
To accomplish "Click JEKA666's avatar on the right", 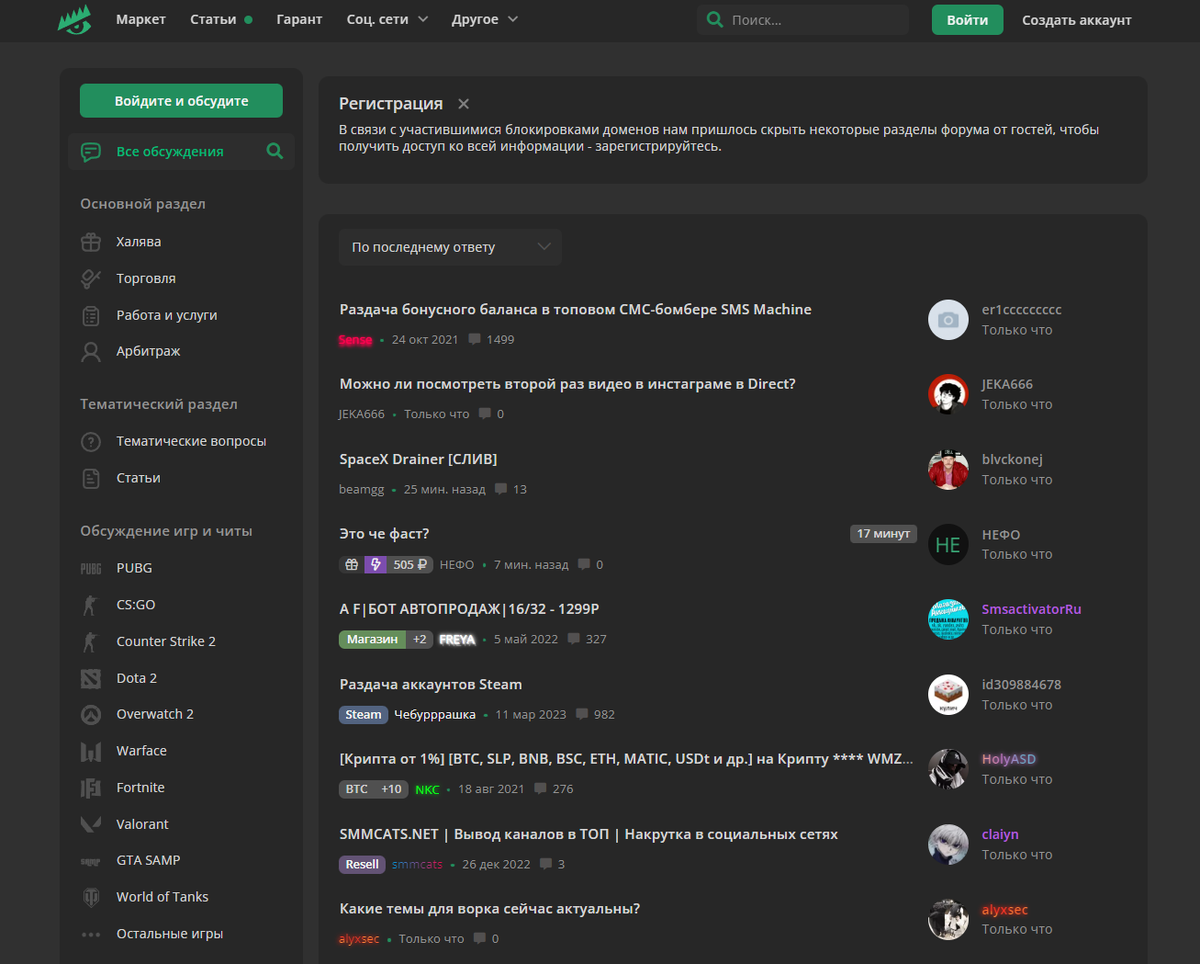I will point(948,394).
